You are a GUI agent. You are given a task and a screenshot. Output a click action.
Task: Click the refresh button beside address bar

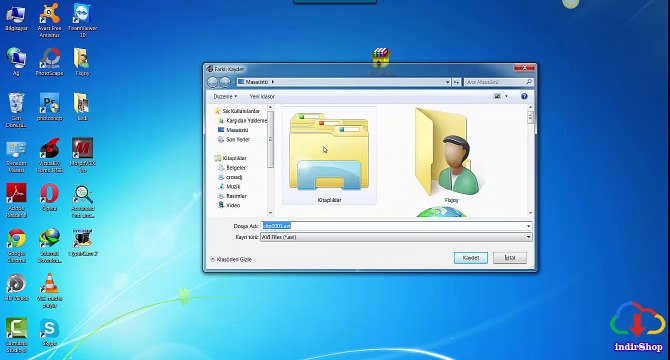pyautogui.click(x=456, y=82)
